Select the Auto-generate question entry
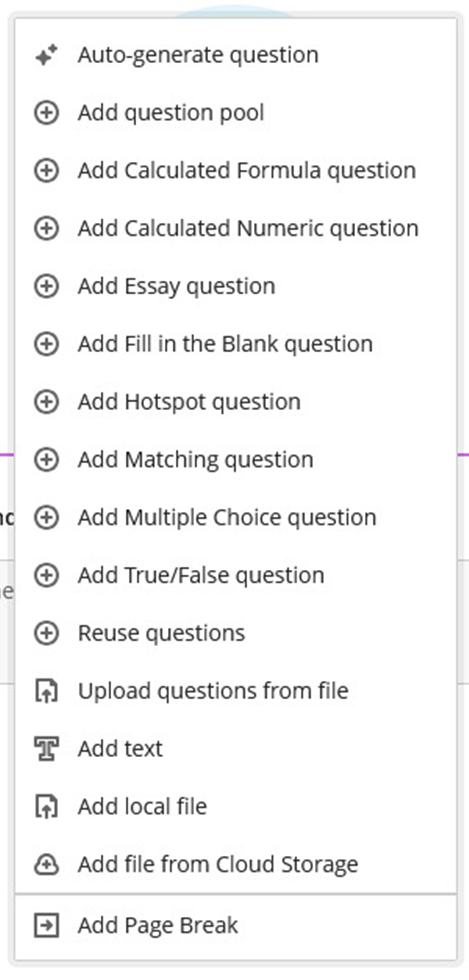The image size is (469, 980). click(x=236, y=55)
